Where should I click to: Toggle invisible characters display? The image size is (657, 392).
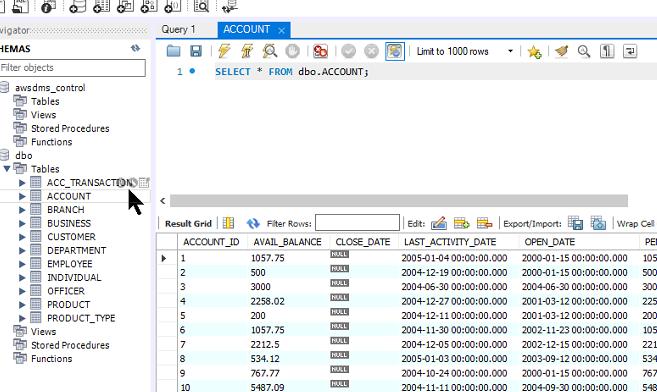click(x=607, y=51)
